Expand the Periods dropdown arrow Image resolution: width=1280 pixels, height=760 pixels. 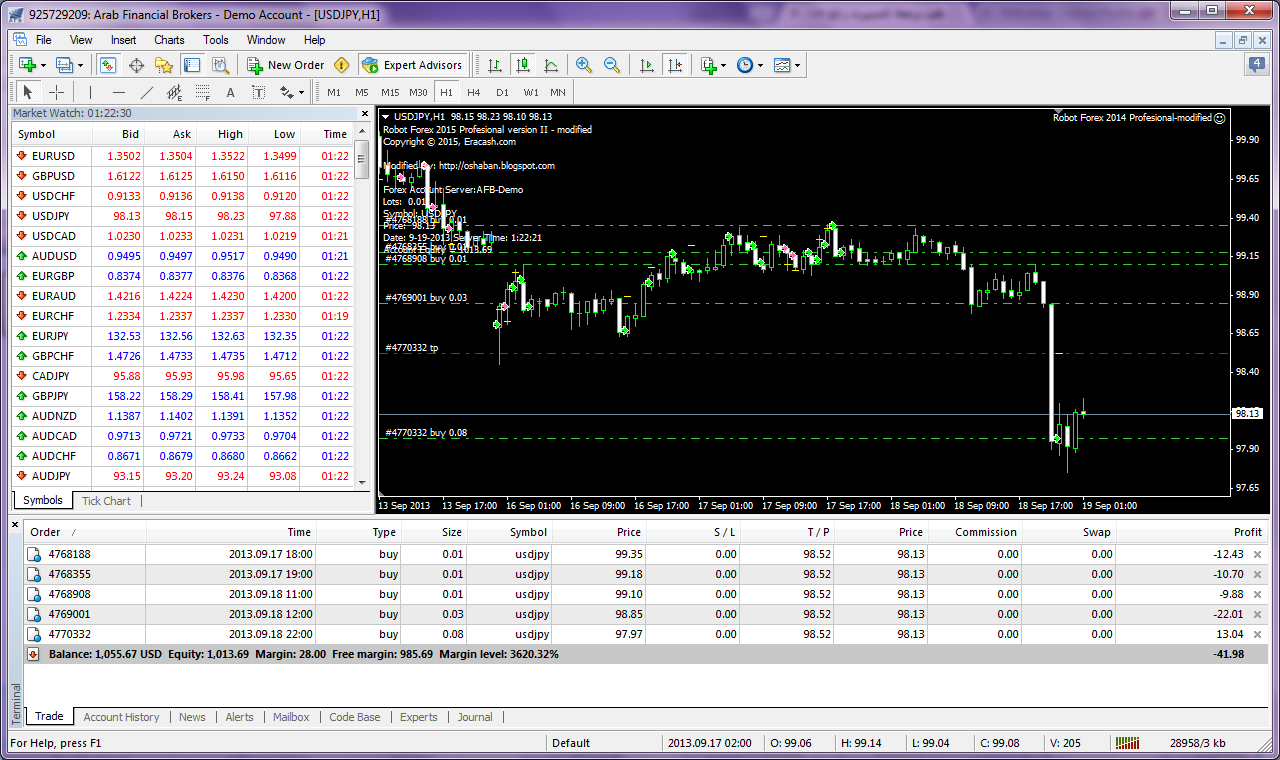760,65
